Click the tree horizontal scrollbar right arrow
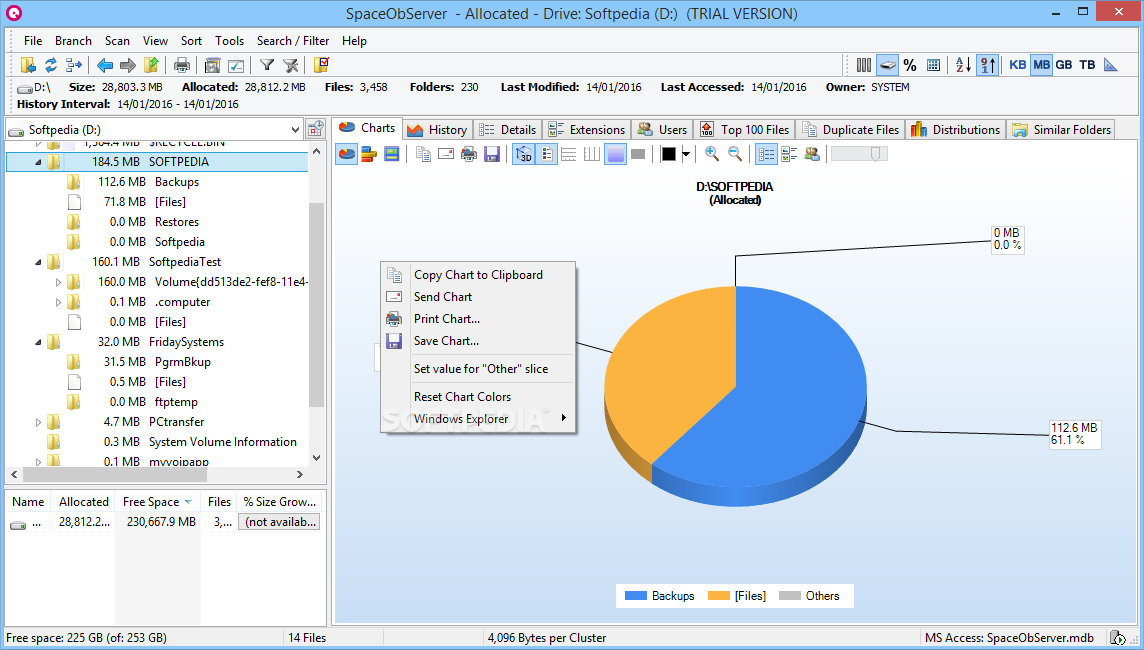Screen dimensions: 1144x650 (x=300, y=475)
